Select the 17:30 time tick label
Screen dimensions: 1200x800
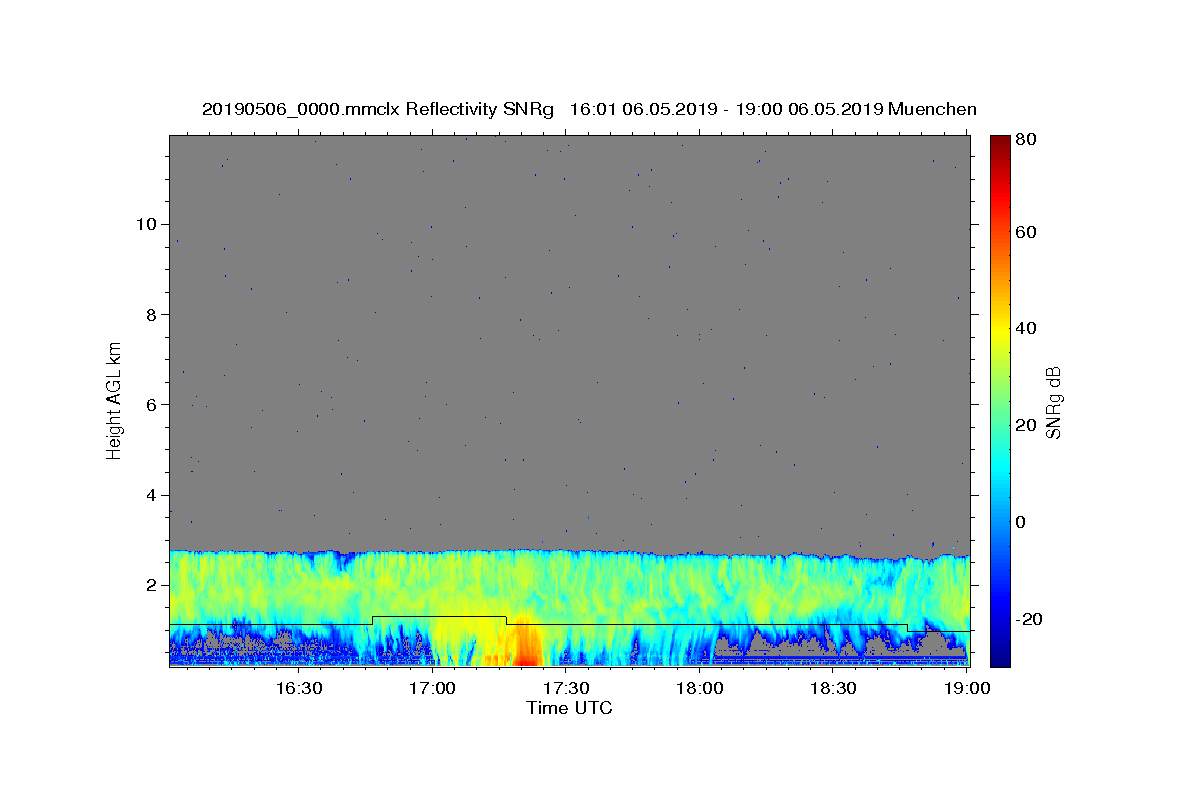click(566, 688)
